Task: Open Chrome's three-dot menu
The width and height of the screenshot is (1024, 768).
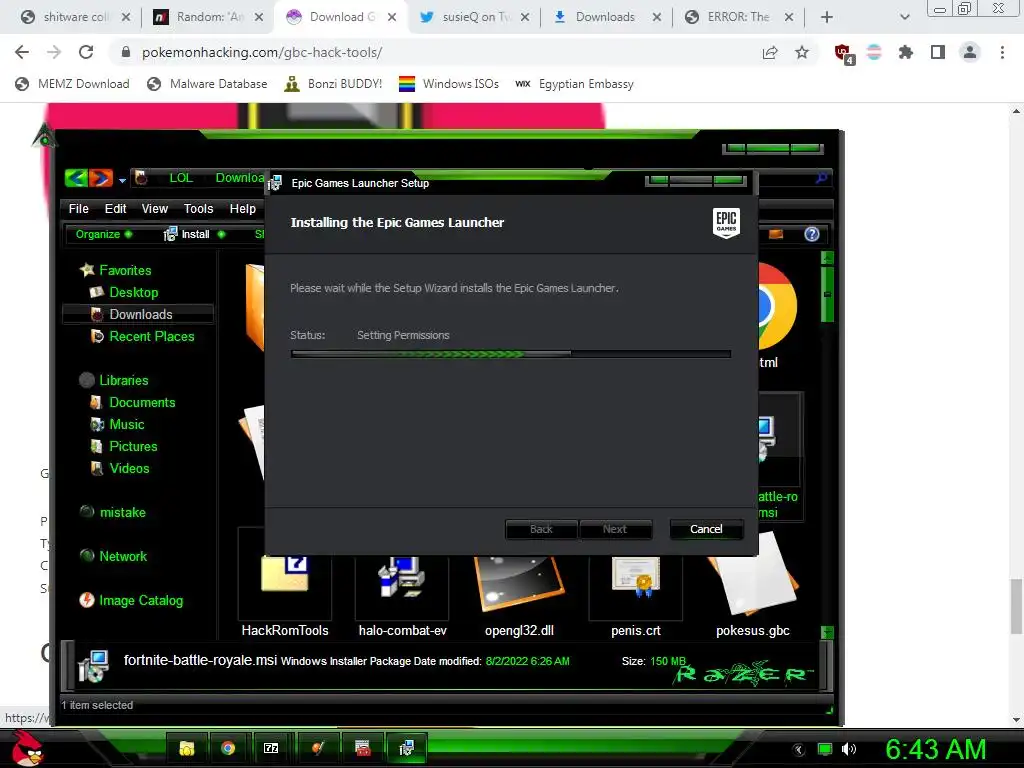Action: pos(1002,52)
